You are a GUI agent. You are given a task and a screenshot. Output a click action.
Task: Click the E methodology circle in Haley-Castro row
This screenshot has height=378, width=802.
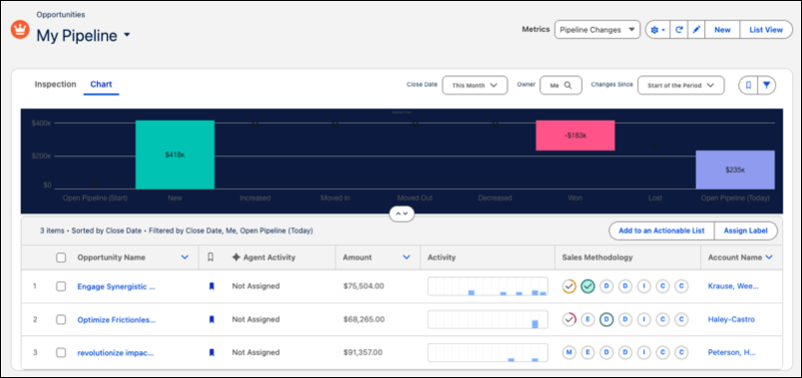(588, 319)
